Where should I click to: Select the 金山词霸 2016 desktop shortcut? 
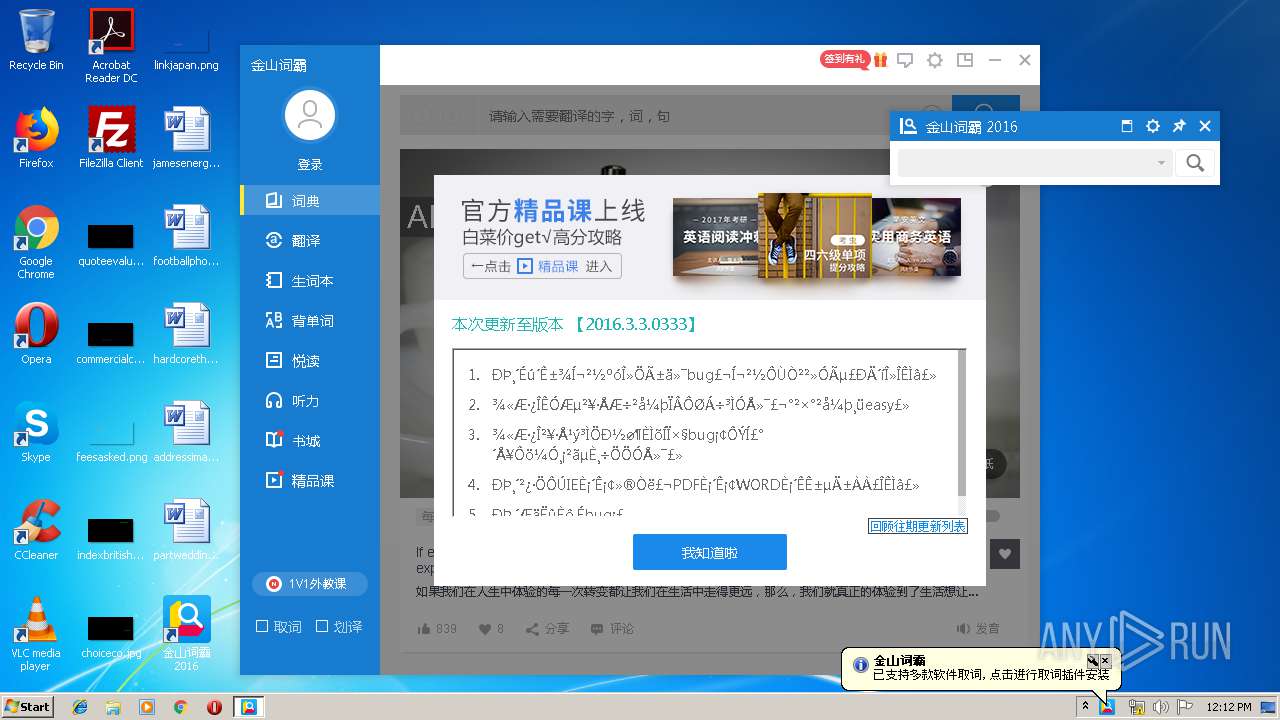click(186, 634)
